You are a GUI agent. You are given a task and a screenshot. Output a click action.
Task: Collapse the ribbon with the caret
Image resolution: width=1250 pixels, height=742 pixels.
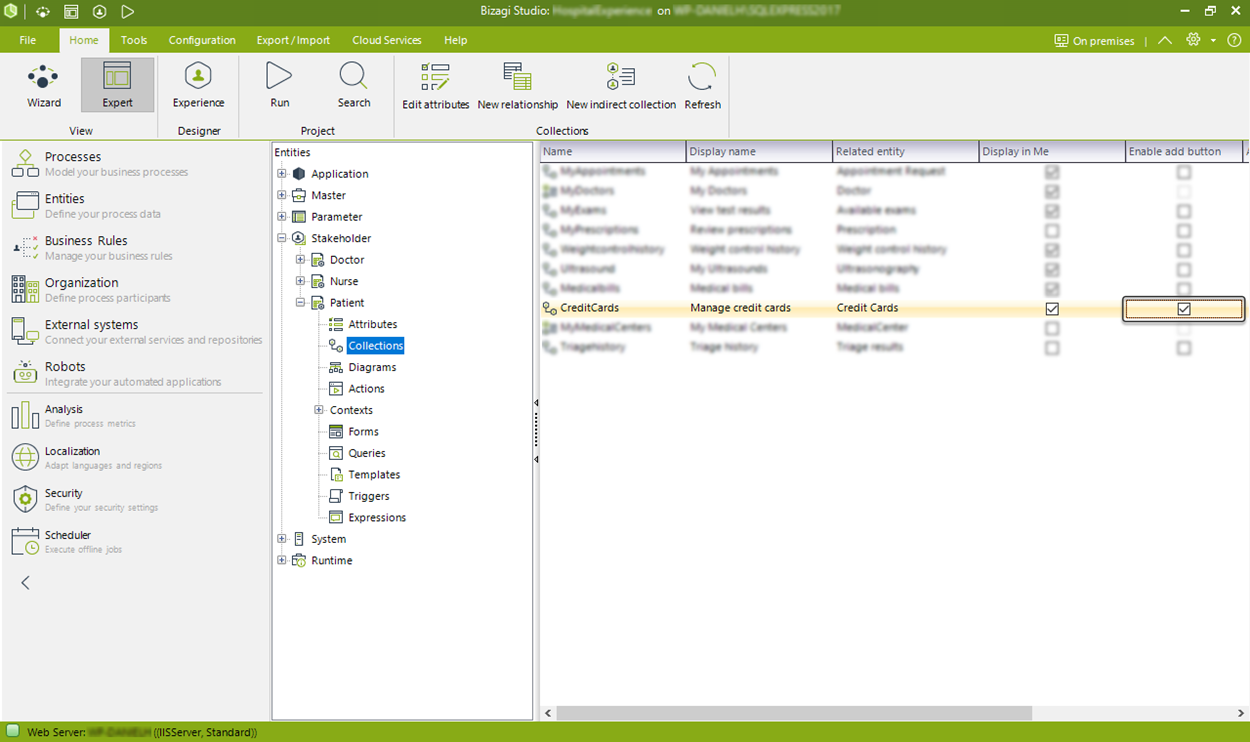1165,40
